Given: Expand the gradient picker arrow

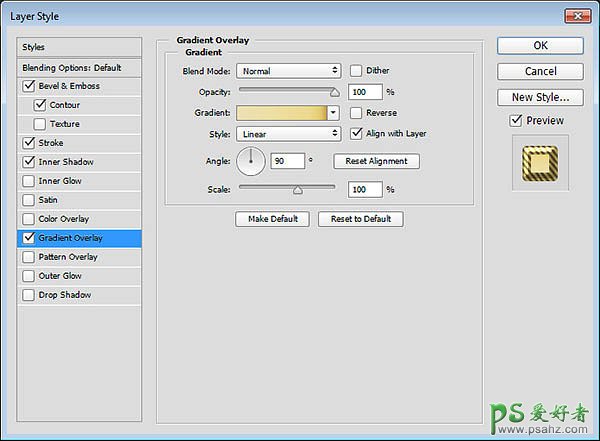Looking at the screenshot, I should [x=333, y=113].
